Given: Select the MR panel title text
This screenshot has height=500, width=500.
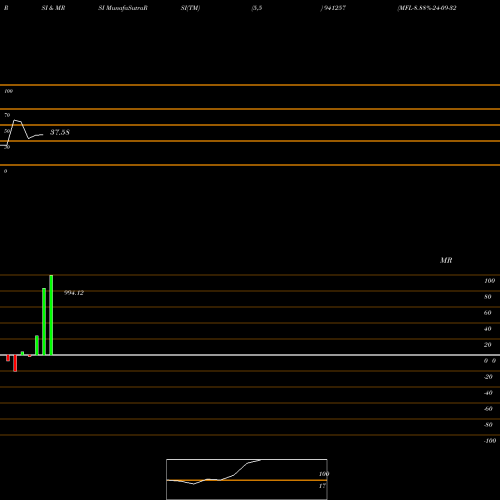Looking at the screenshot, I should pyautogui.click(x=446, y=260).
